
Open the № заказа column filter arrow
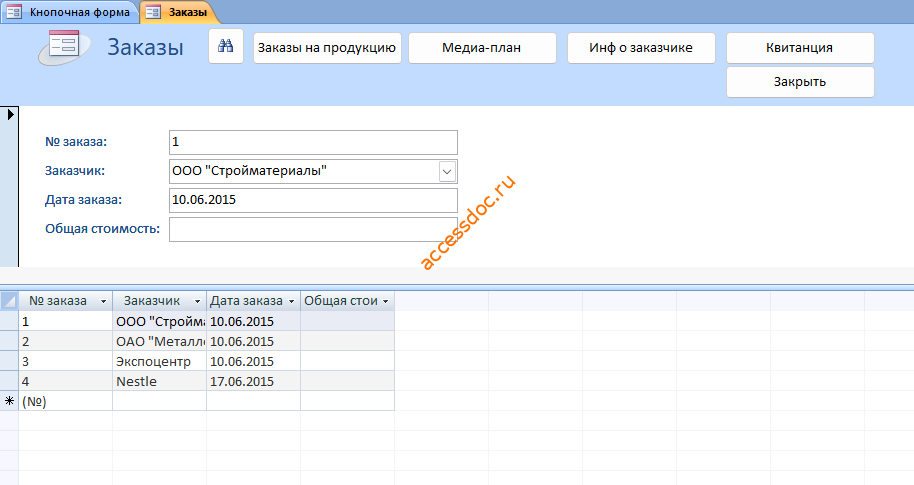103,301
